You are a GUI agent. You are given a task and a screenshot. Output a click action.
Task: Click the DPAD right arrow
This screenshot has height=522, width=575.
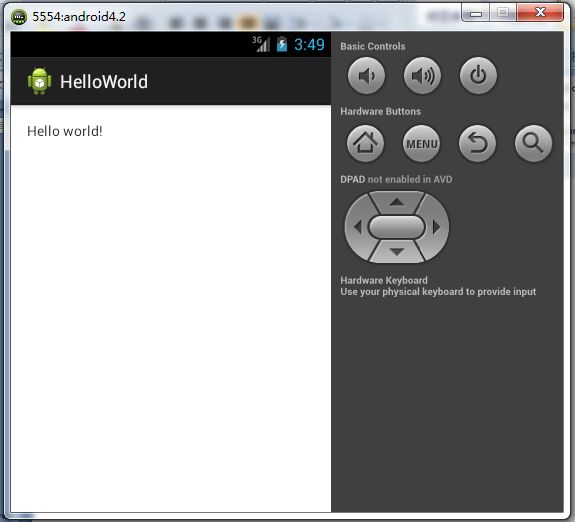[436, 227]
